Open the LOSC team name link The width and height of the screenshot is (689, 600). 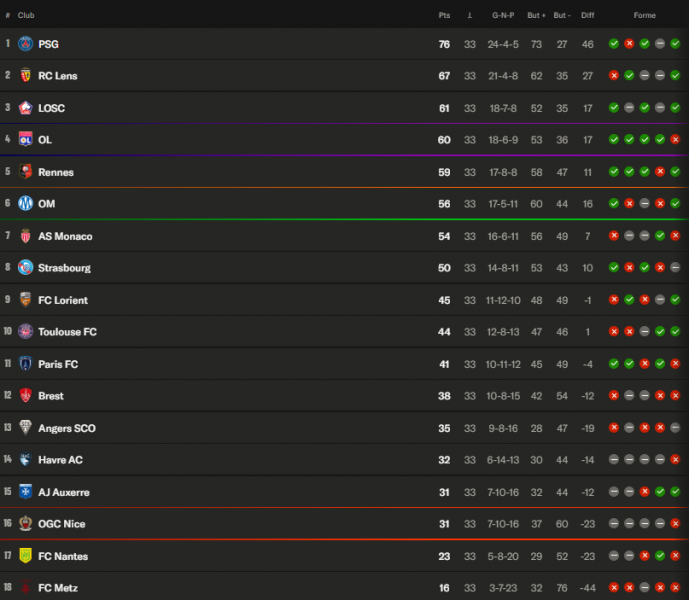pos(51,108)
